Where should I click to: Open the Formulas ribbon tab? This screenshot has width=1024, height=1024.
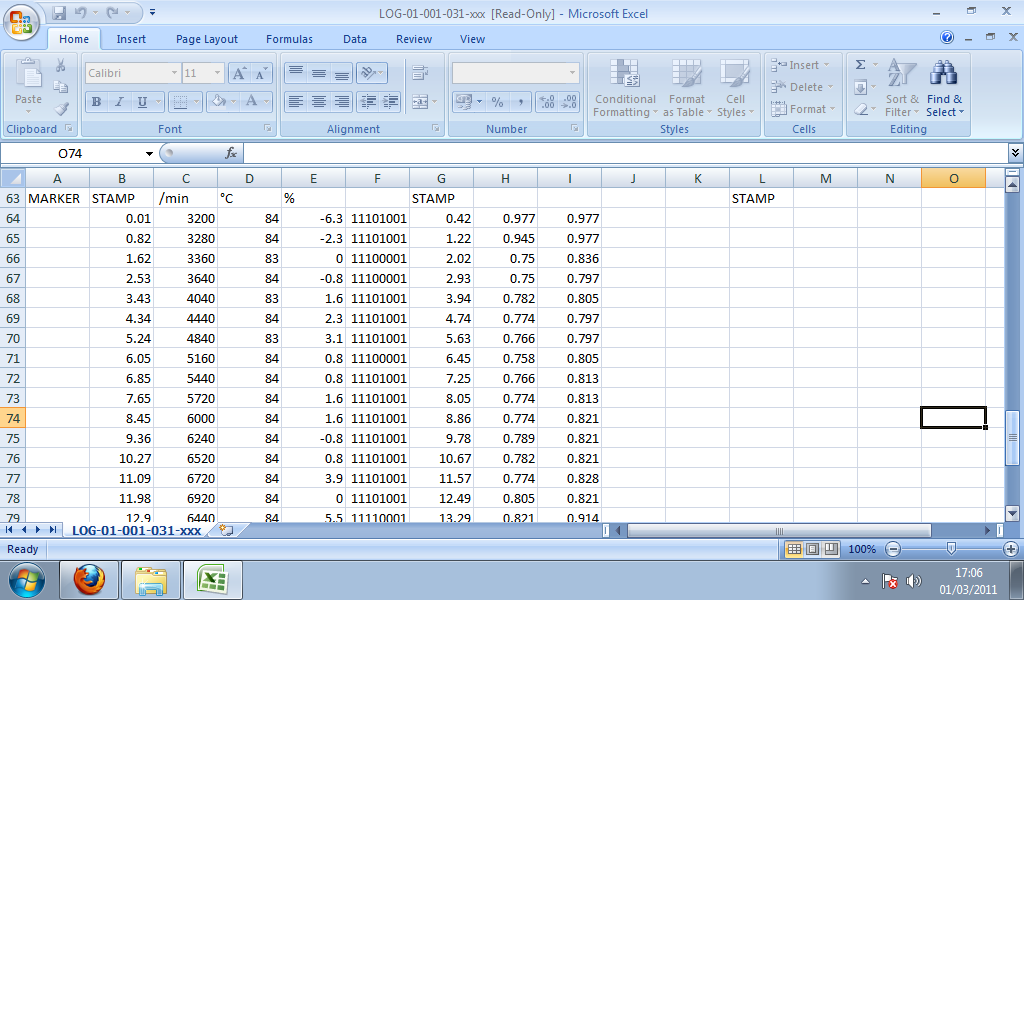tap(289, 39)
